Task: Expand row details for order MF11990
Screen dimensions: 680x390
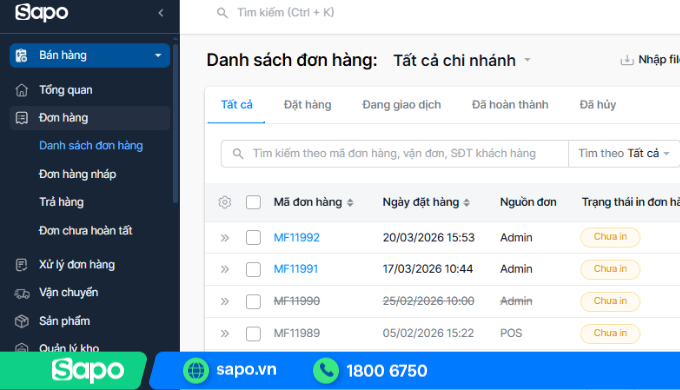Action: tap(225, 302)
